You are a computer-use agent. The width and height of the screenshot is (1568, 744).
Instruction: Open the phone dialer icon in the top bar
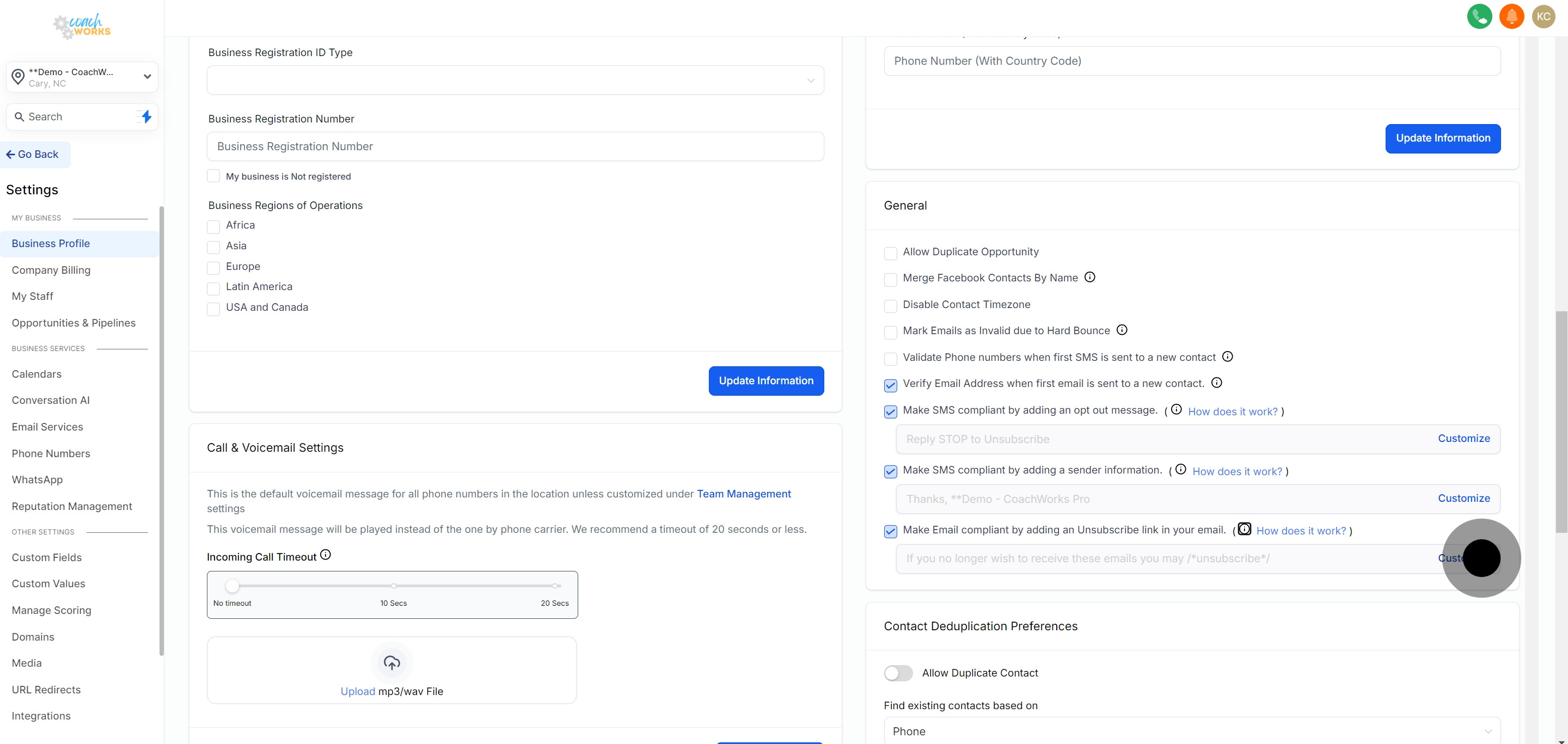1480,16
